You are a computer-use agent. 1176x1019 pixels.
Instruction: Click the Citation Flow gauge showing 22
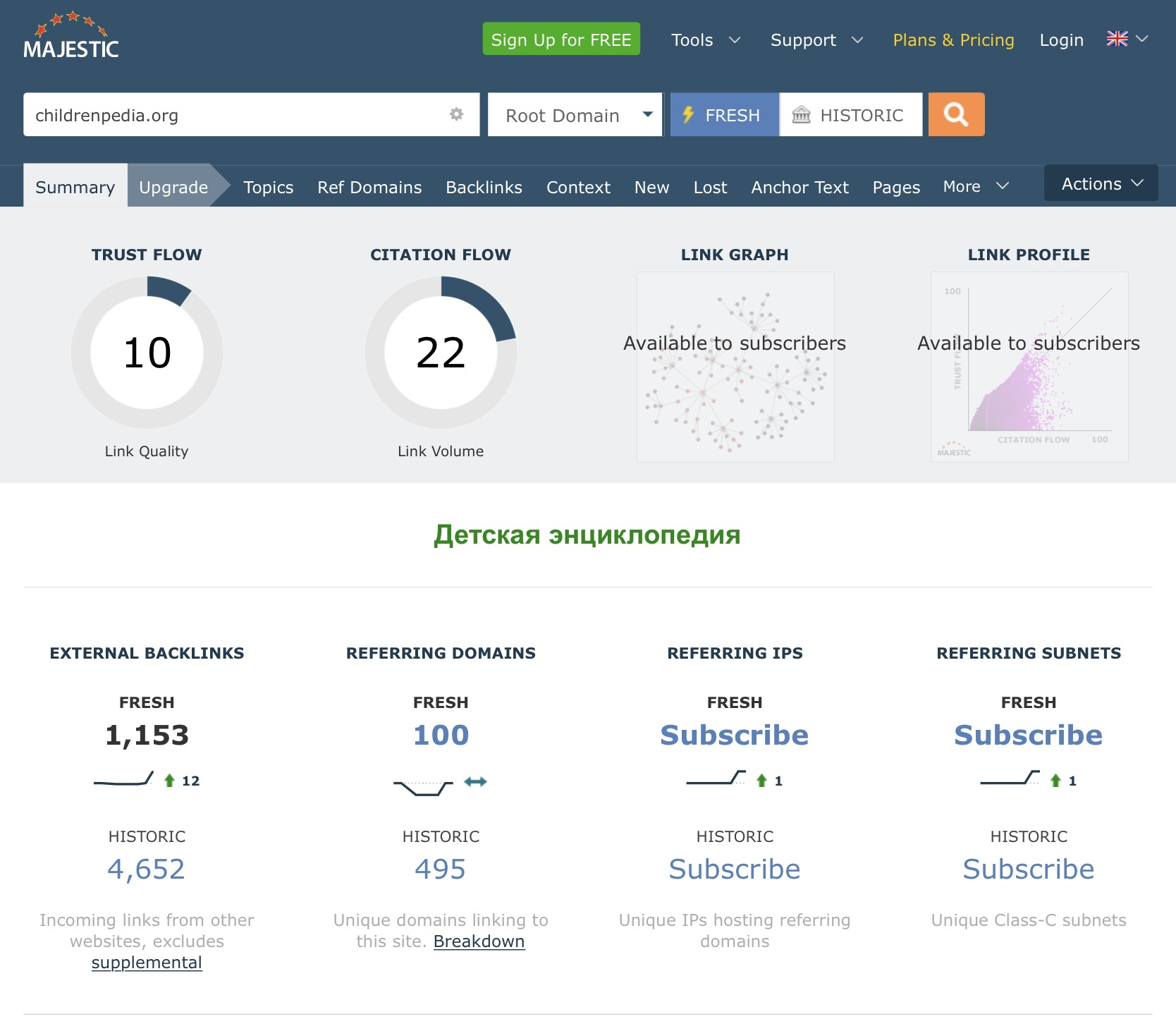point(441,352)
